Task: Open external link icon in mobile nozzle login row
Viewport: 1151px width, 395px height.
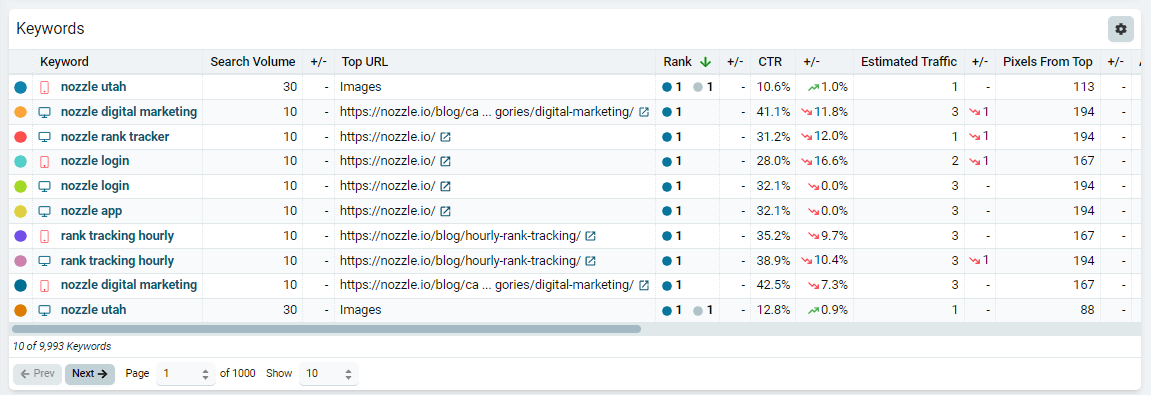Action: point(445,162)
